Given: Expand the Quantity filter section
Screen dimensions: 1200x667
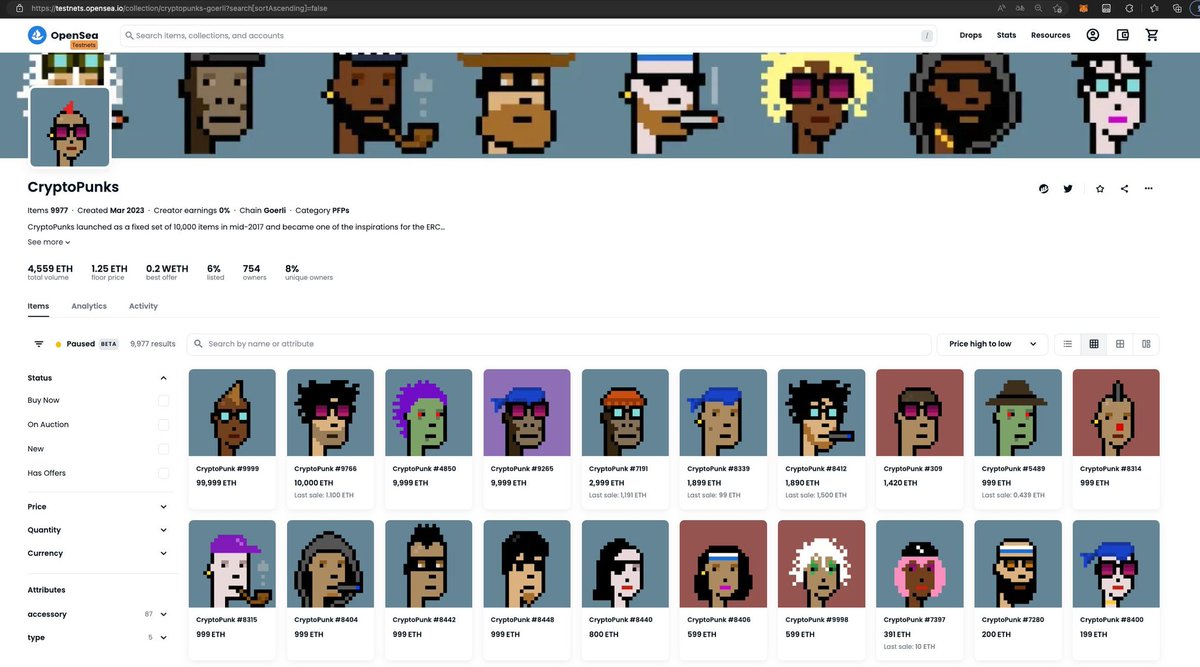Looking at the screenshot, I should (98, 530).
